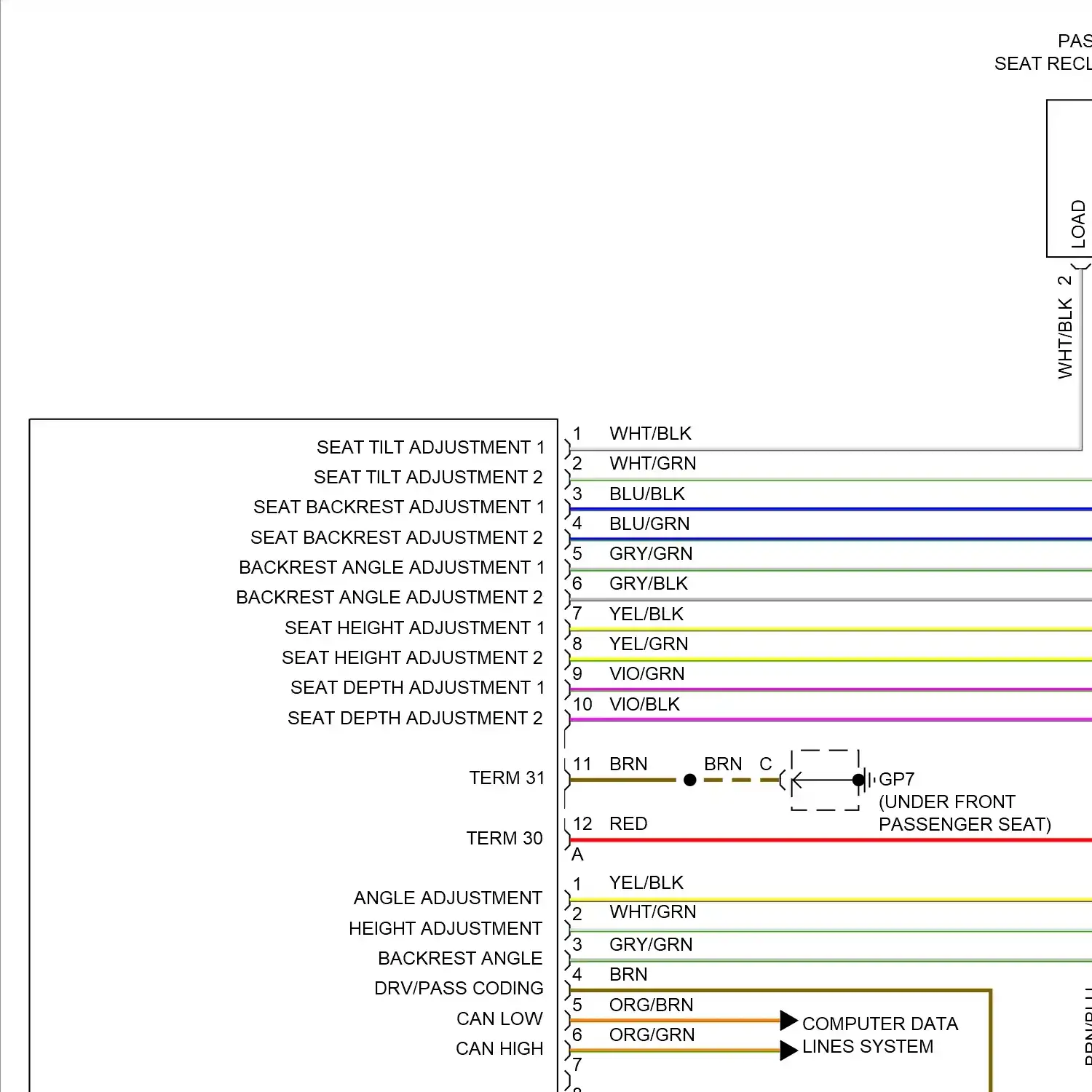Click BACKREST ANGLE ADJUSTMENT 2 label
Viewport: 1092px width, 1092px height.
point(389,597)
